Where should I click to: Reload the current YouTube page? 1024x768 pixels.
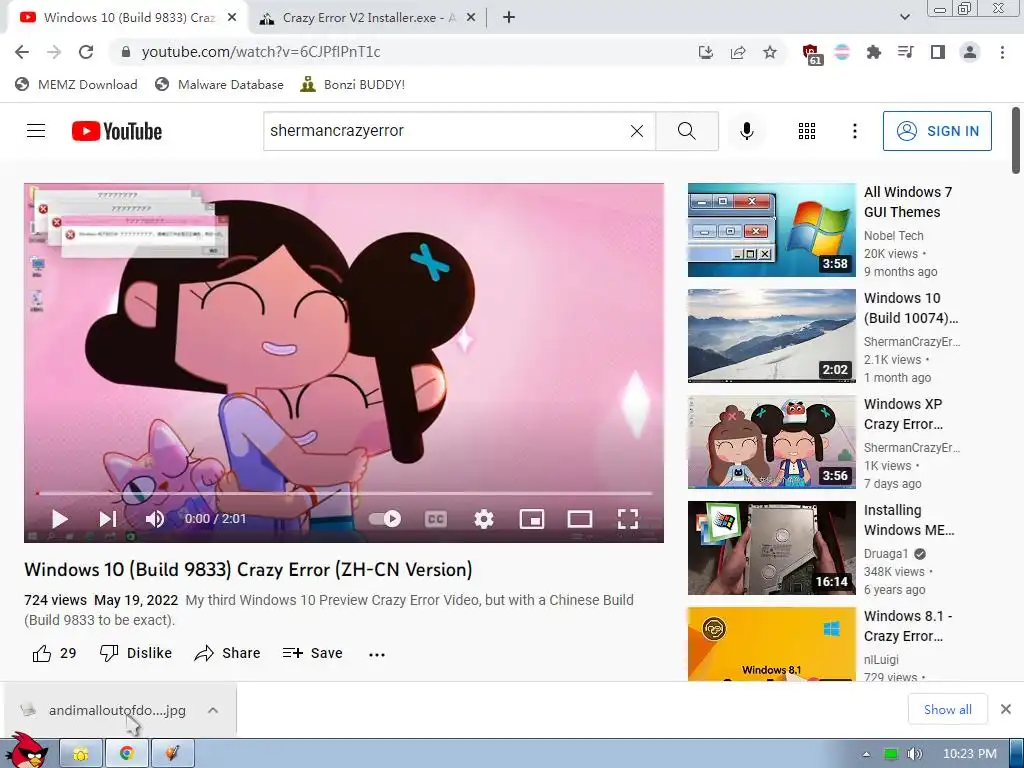point(86,52)
